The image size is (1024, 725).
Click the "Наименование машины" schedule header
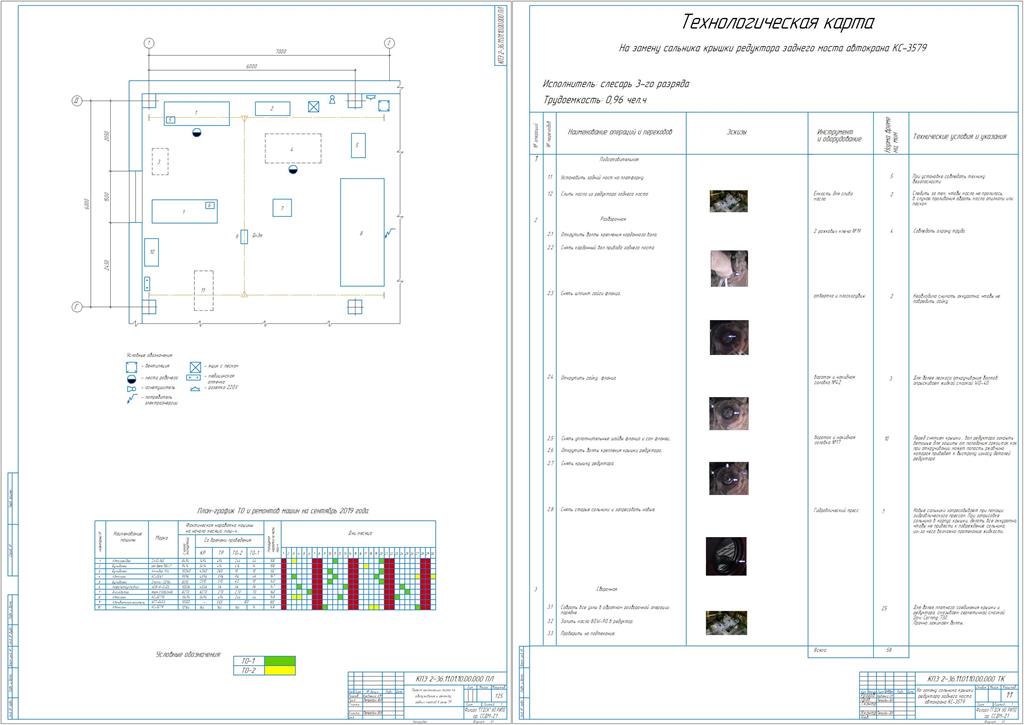point(127,538)
